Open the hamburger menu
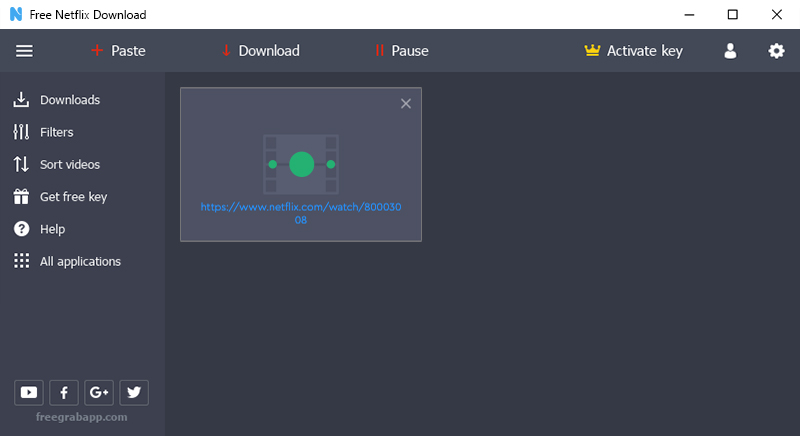The width and height of the screenshot is (800, 436). pos(24,51)
